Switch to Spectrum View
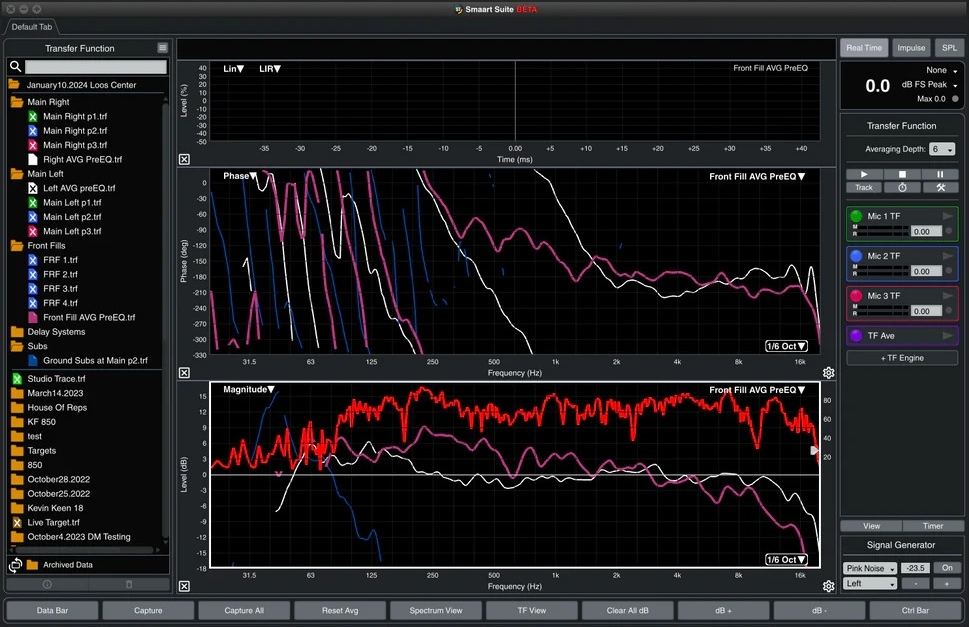 click(436, 610)
